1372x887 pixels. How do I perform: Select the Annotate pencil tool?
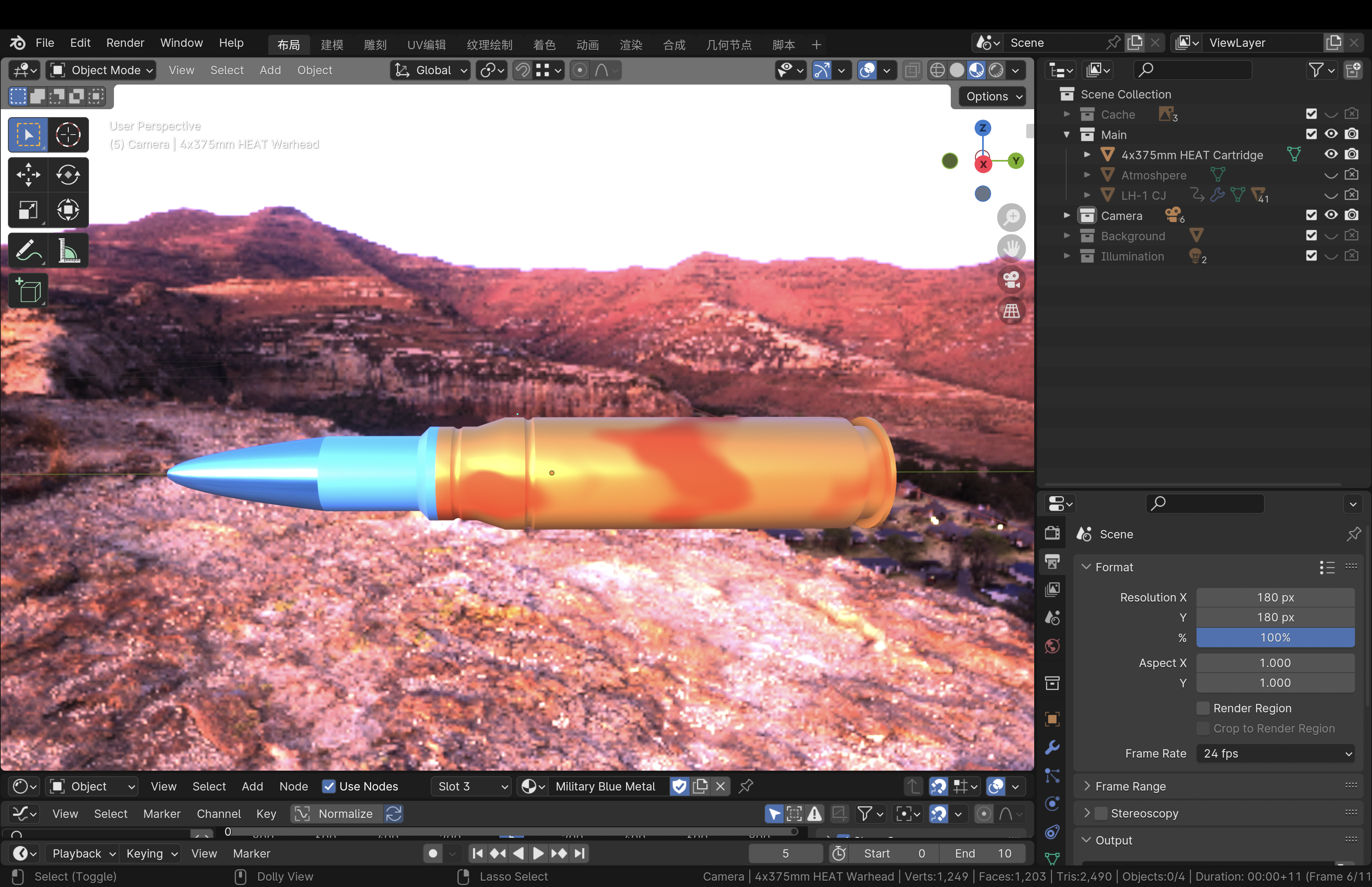(28, 251)
